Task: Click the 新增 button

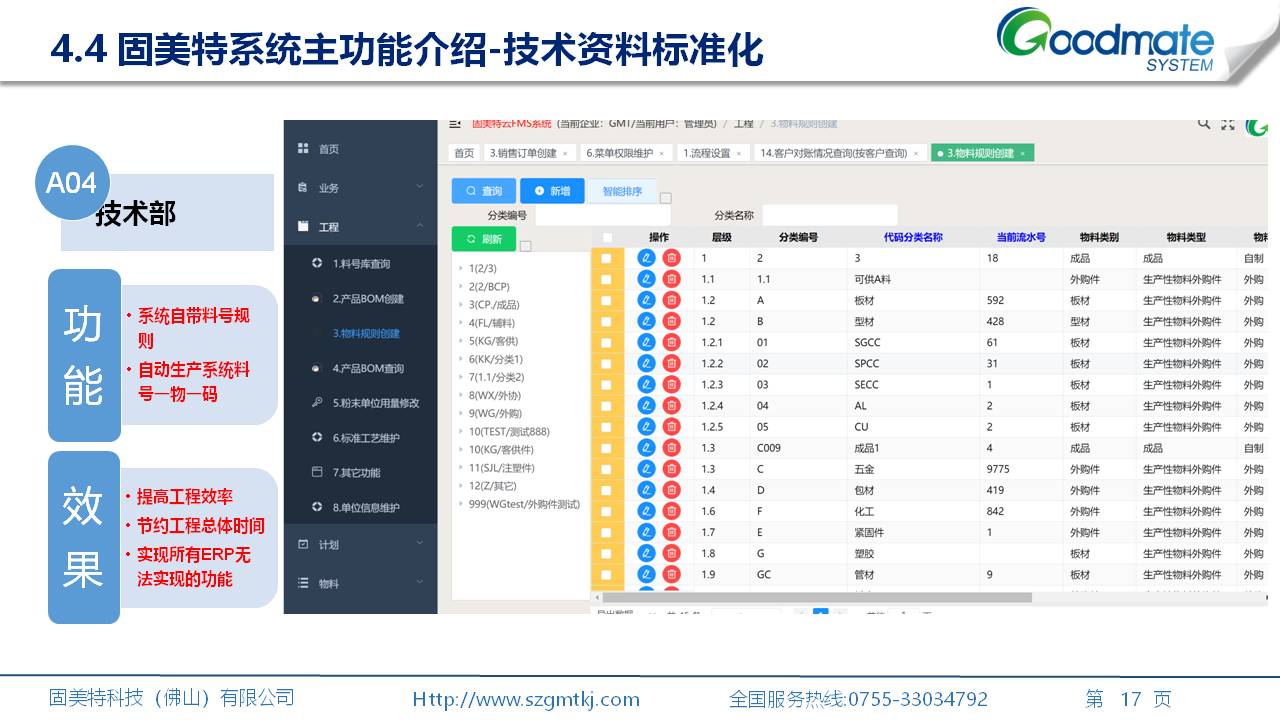Action: 552,191
